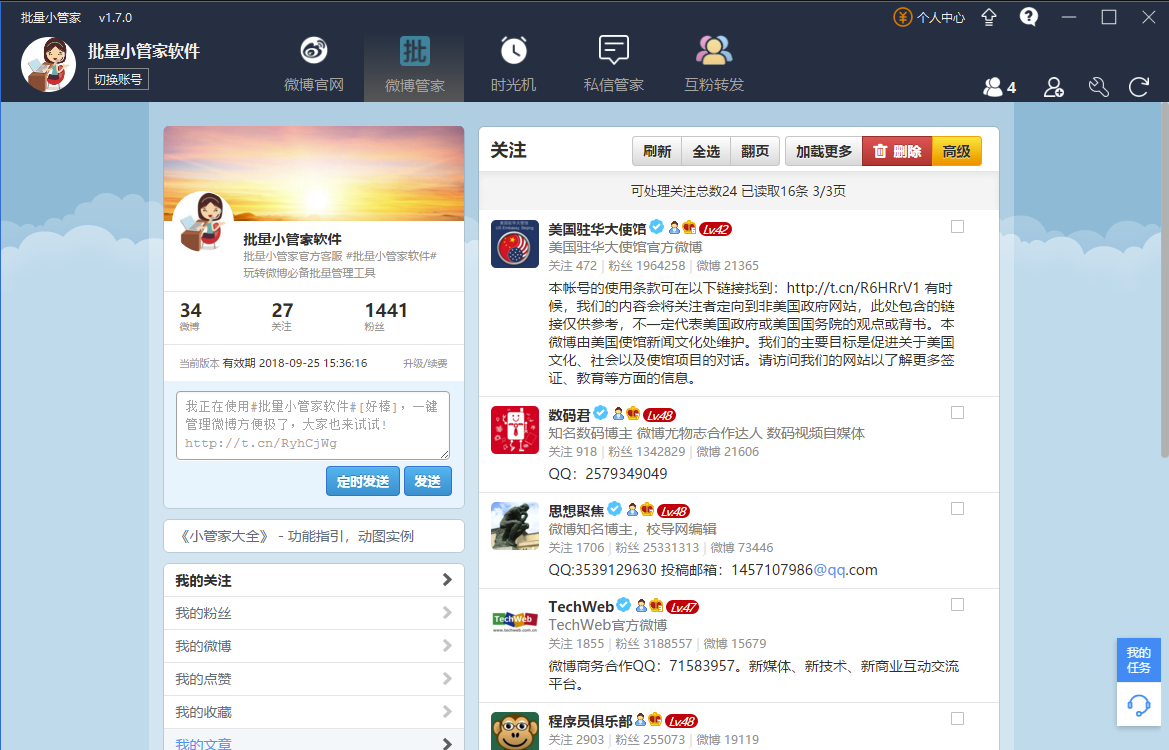This screenshot has width=1169, height=750.
Task: Click Lv47 badge of TechWeb
Action: click(x=682, y=607)
